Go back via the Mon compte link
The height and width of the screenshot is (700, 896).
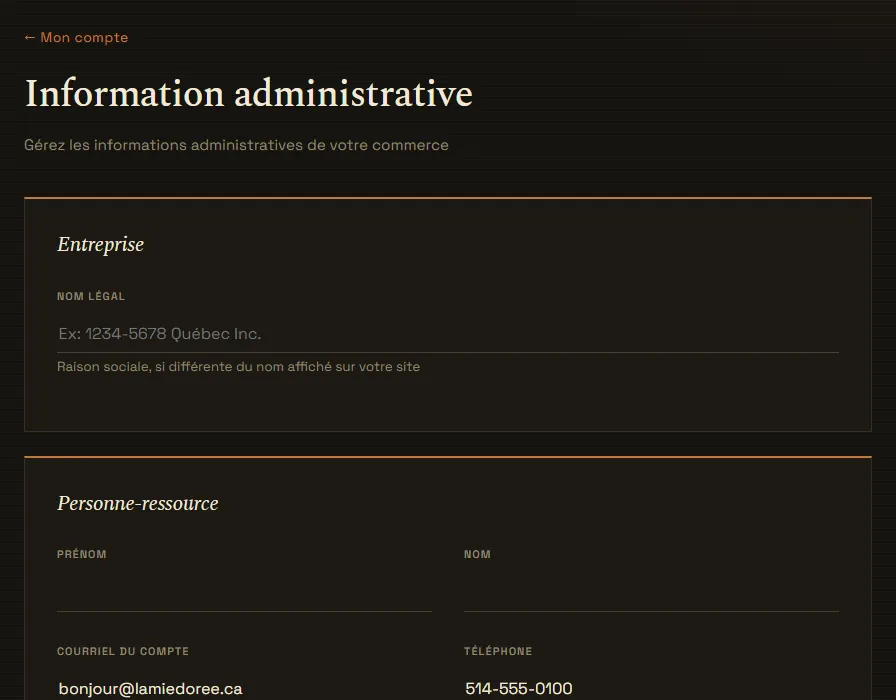click(x=76, y=38)
